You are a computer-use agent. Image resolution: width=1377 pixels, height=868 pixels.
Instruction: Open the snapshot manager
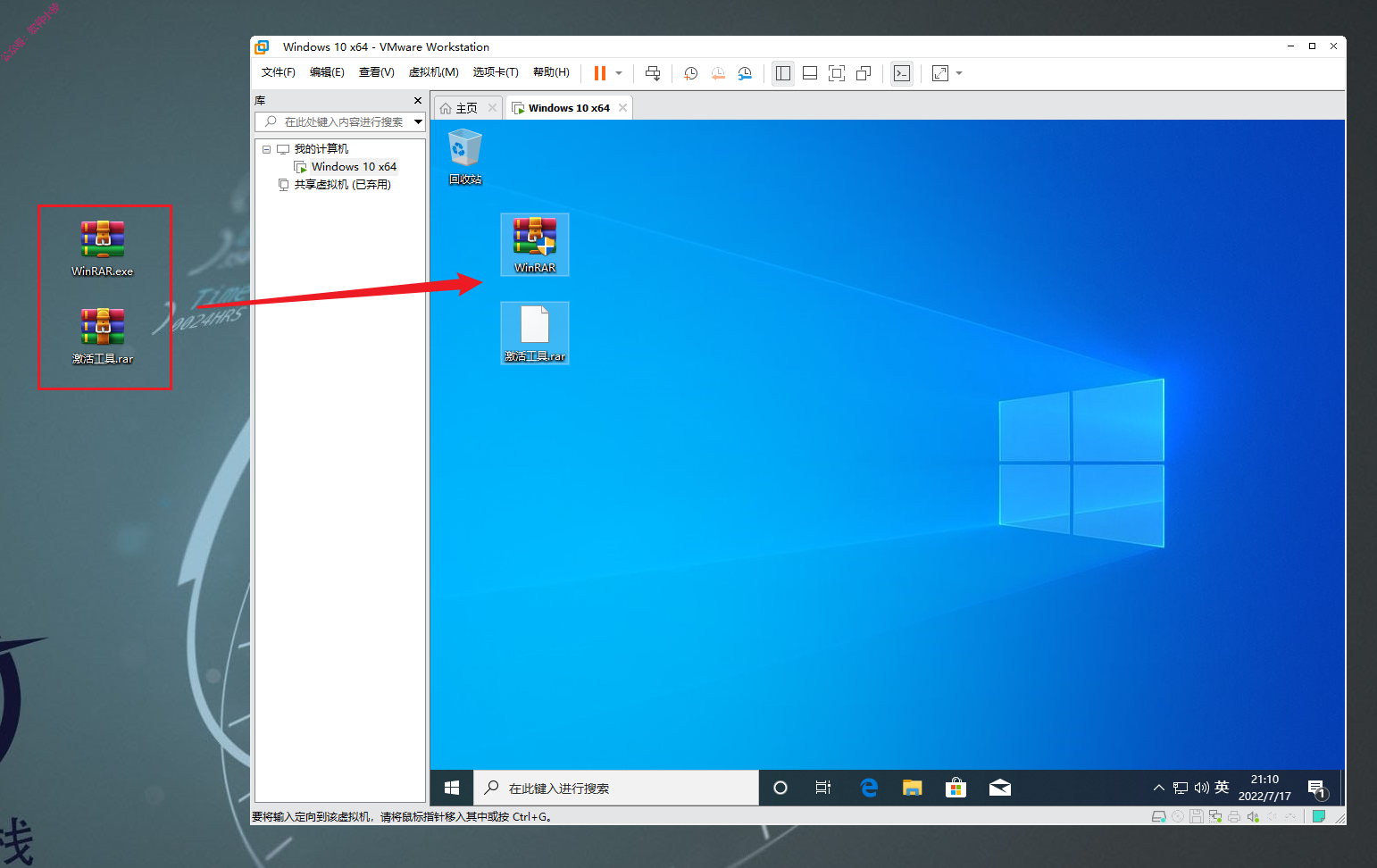745,73
